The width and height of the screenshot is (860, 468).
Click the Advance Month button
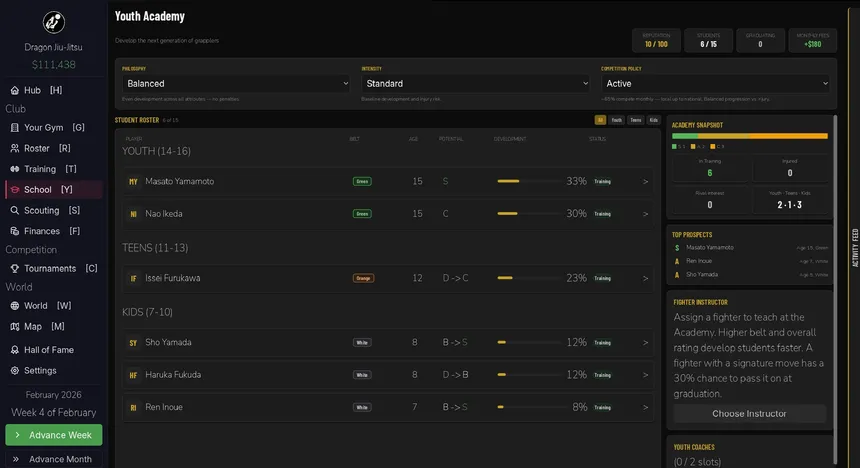click(x=54, y=459)
